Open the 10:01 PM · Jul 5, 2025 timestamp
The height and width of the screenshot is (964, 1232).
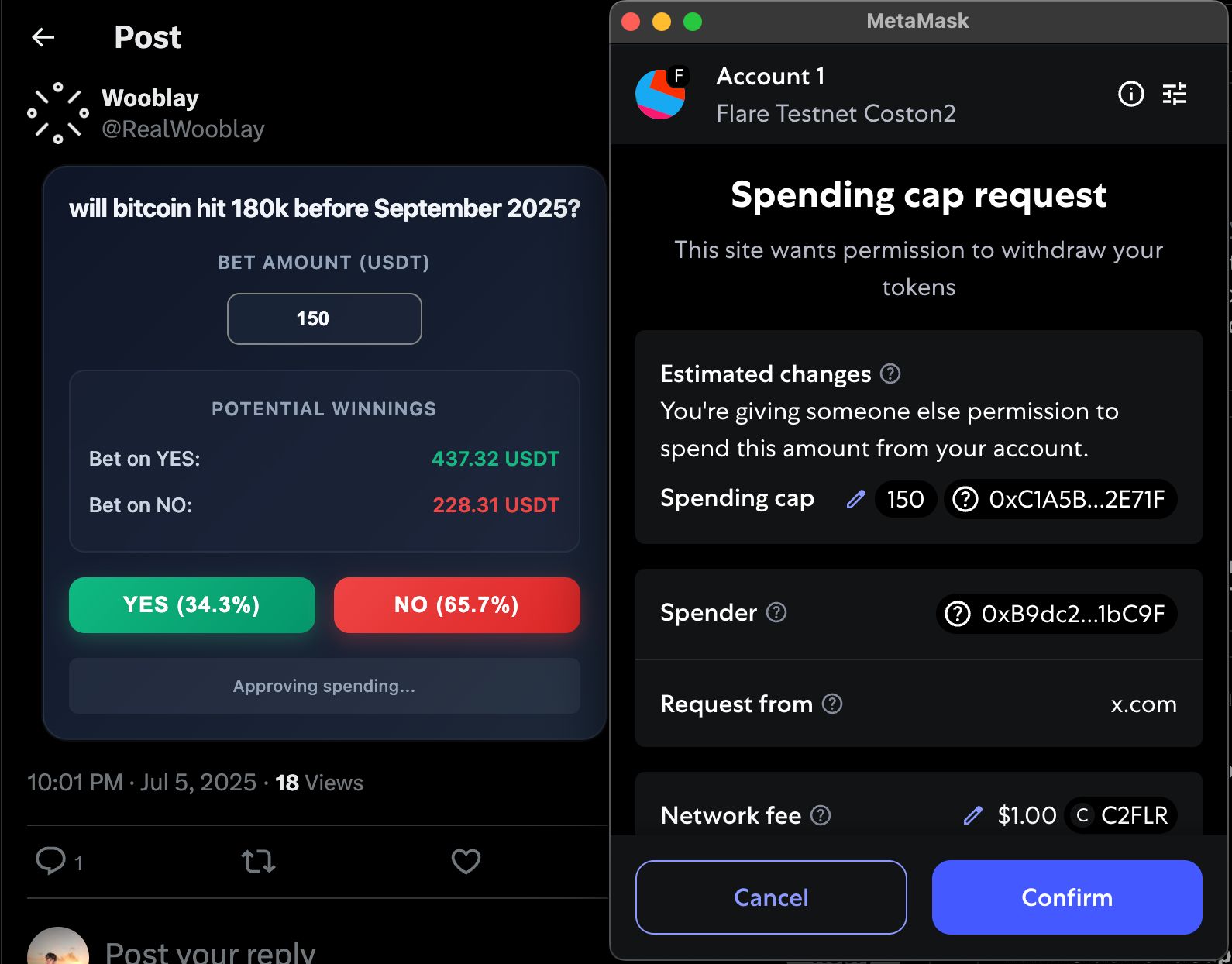pyautogui.click(x=142, y=783)
